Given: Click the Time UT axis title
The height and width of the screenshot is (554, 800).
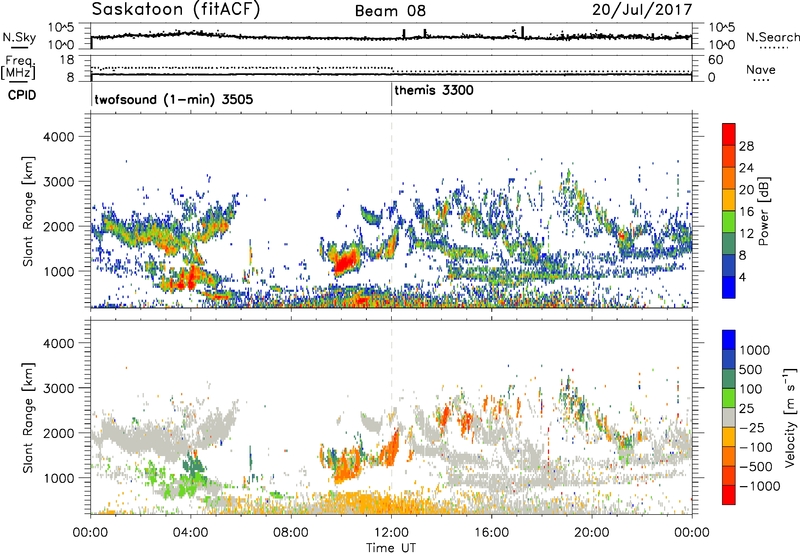Looking at the screenshot, I should point(391,548).
